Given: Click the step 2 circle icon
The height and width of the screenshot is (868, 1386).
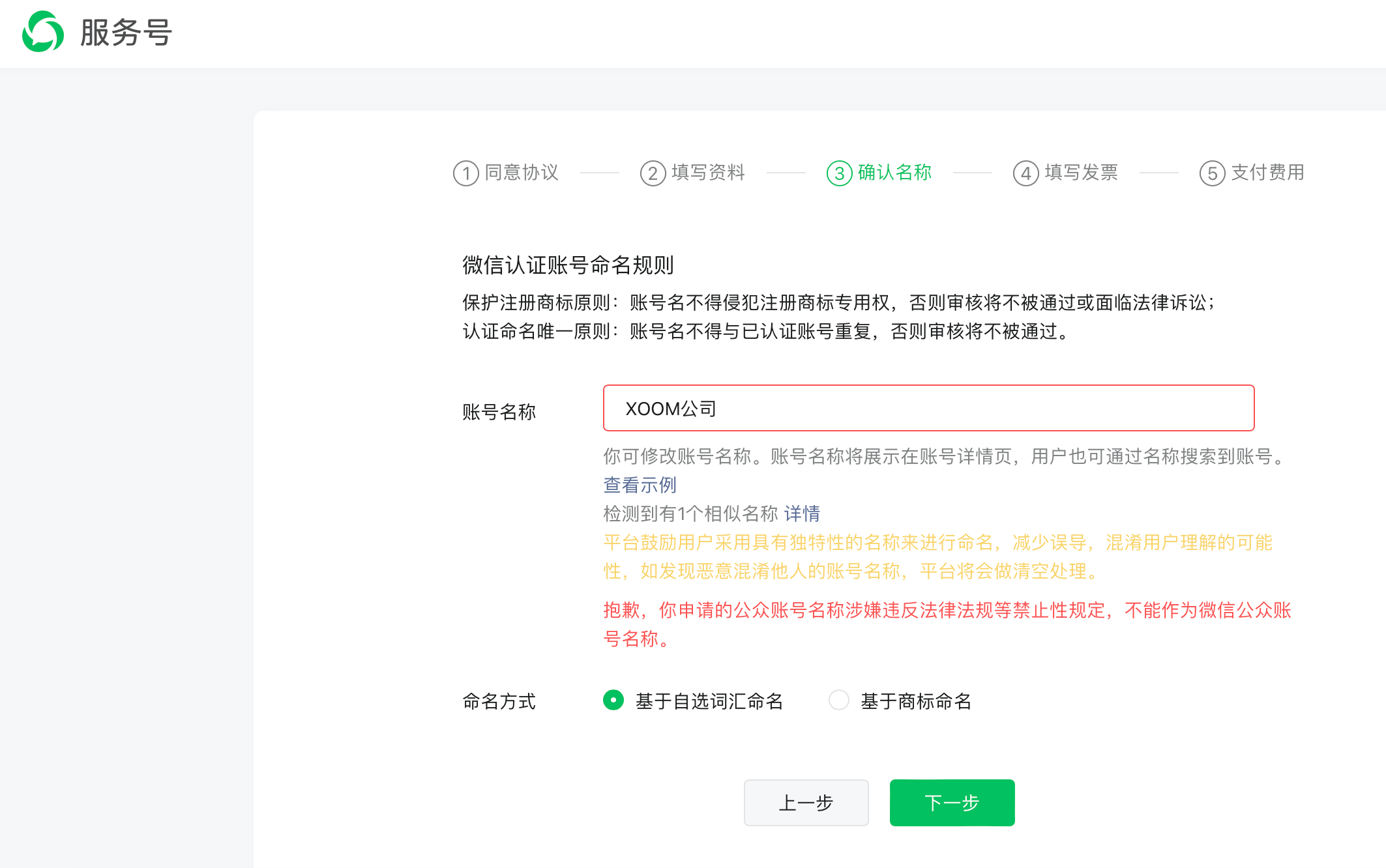Looking at the screenshot, I should click(x=653, y=173).
